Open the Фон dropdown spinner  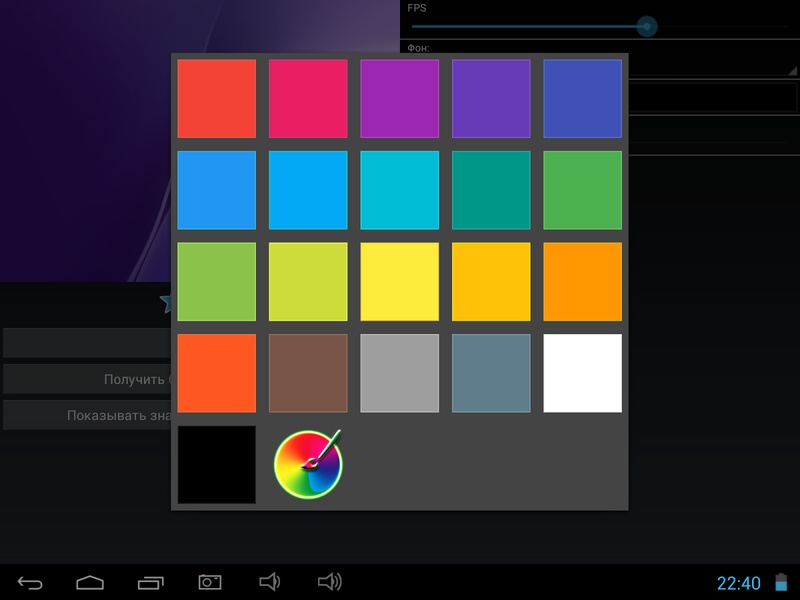tap(713, 65)
